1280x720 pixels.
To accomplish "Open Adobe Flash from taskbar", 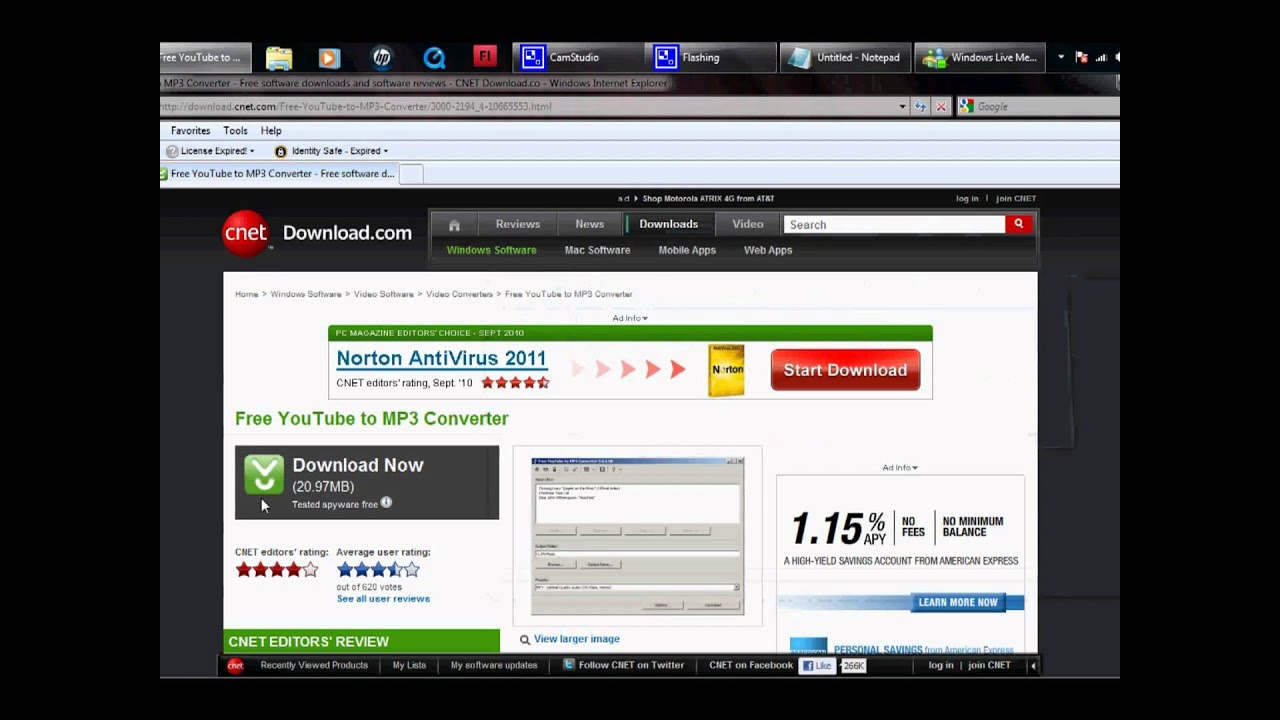I will point(485,57).
